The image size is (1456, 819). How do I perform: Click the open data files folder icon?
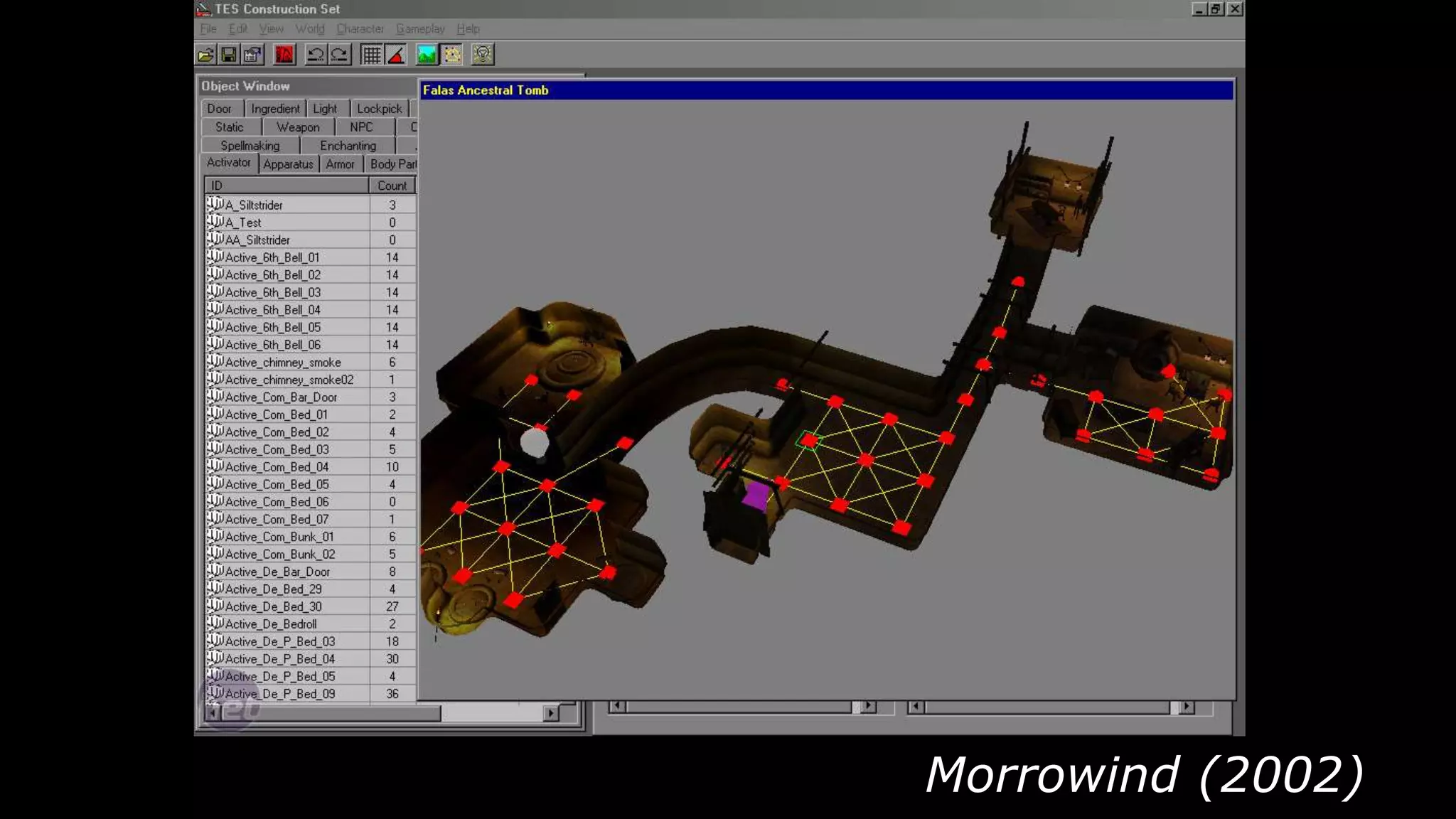click(x=205, y=55)
